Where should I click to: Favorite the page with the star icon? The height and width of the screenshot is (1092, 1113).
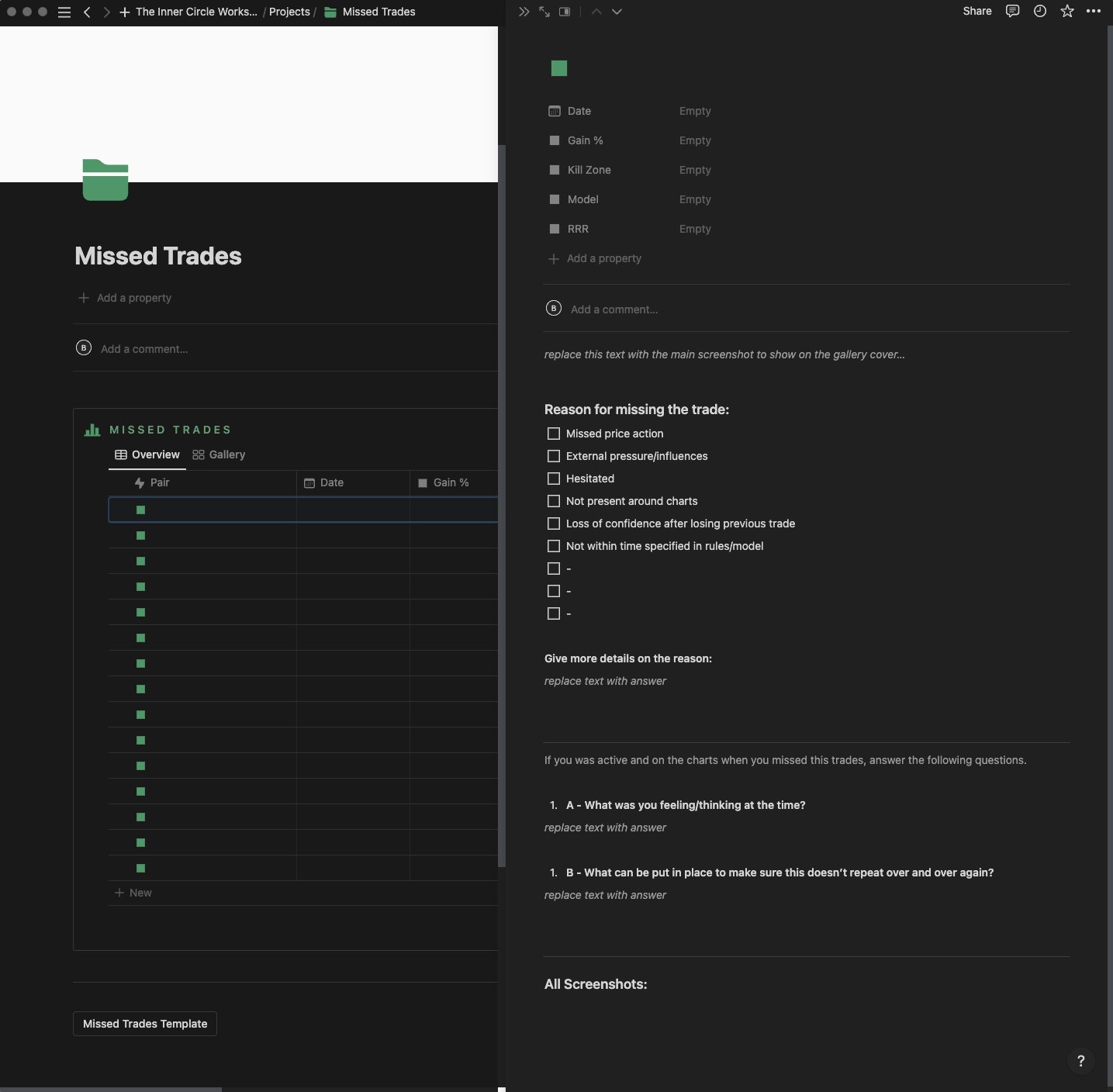click(x=1066, y=11)
